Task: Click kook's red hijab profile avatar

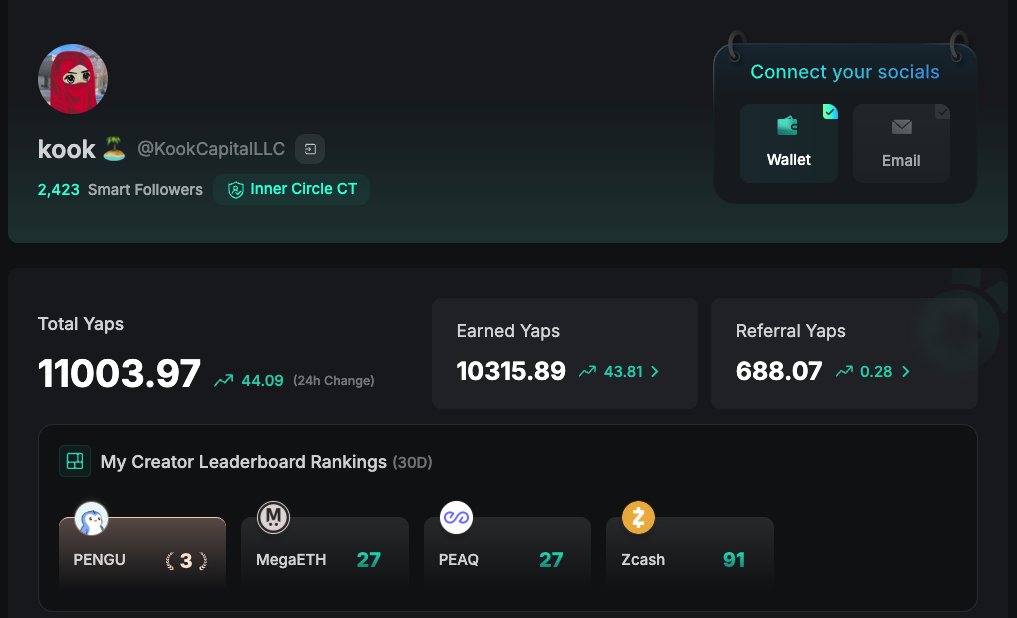Action: coord(73,79)
